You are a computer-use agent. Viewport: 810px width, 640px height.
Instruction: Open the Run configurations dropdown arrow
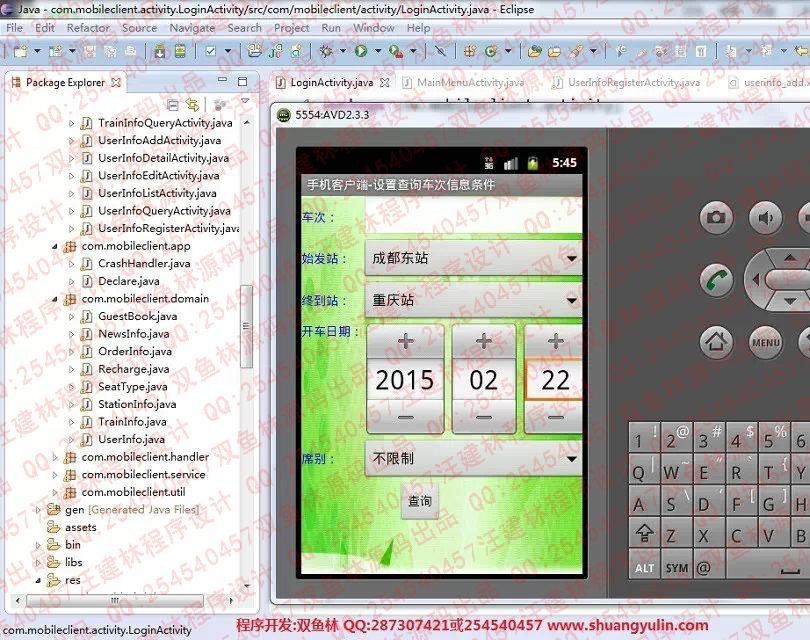tap(378, 51)
